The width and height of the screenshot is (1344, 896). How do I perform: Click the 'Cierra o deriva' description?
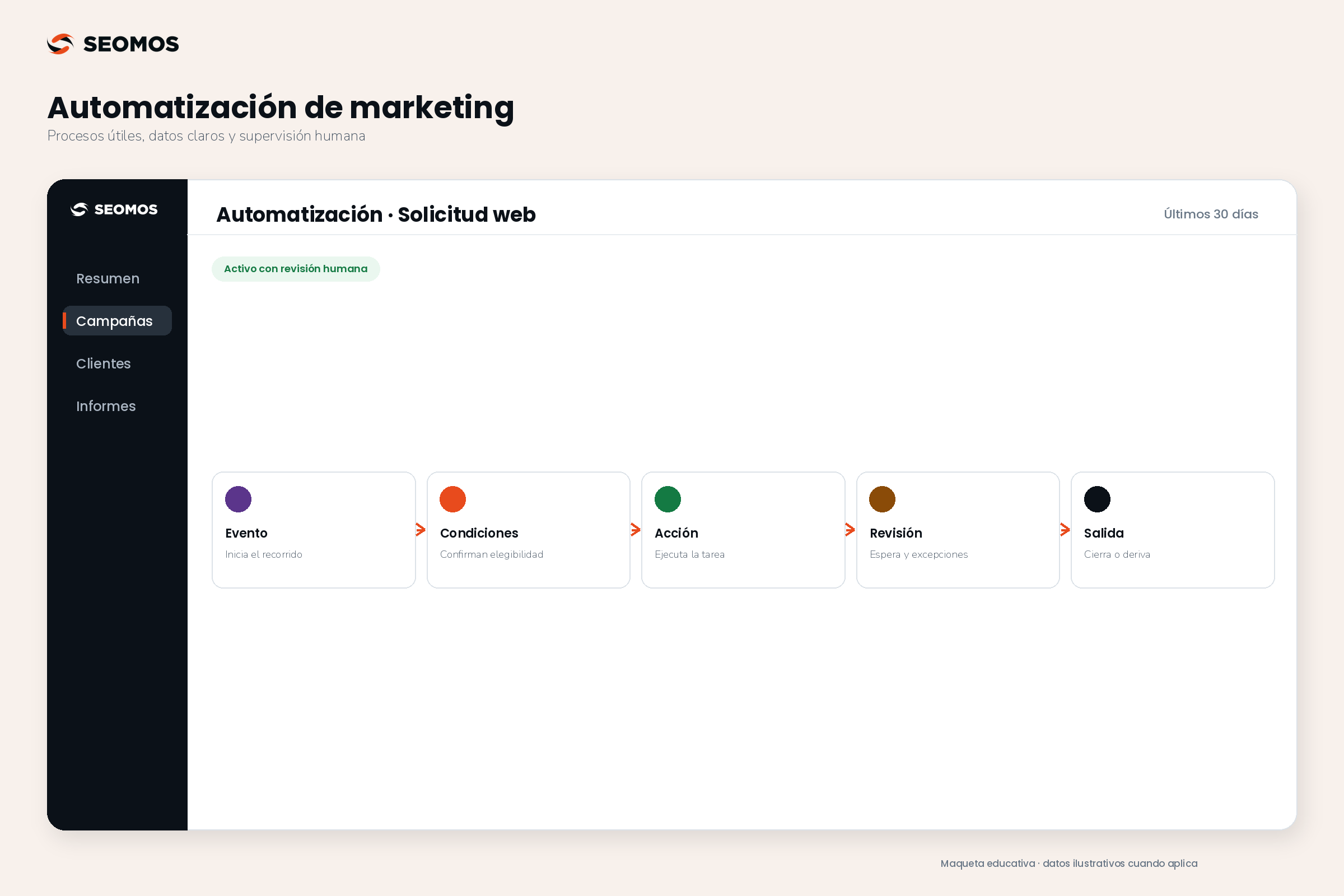coord(1117,554)
